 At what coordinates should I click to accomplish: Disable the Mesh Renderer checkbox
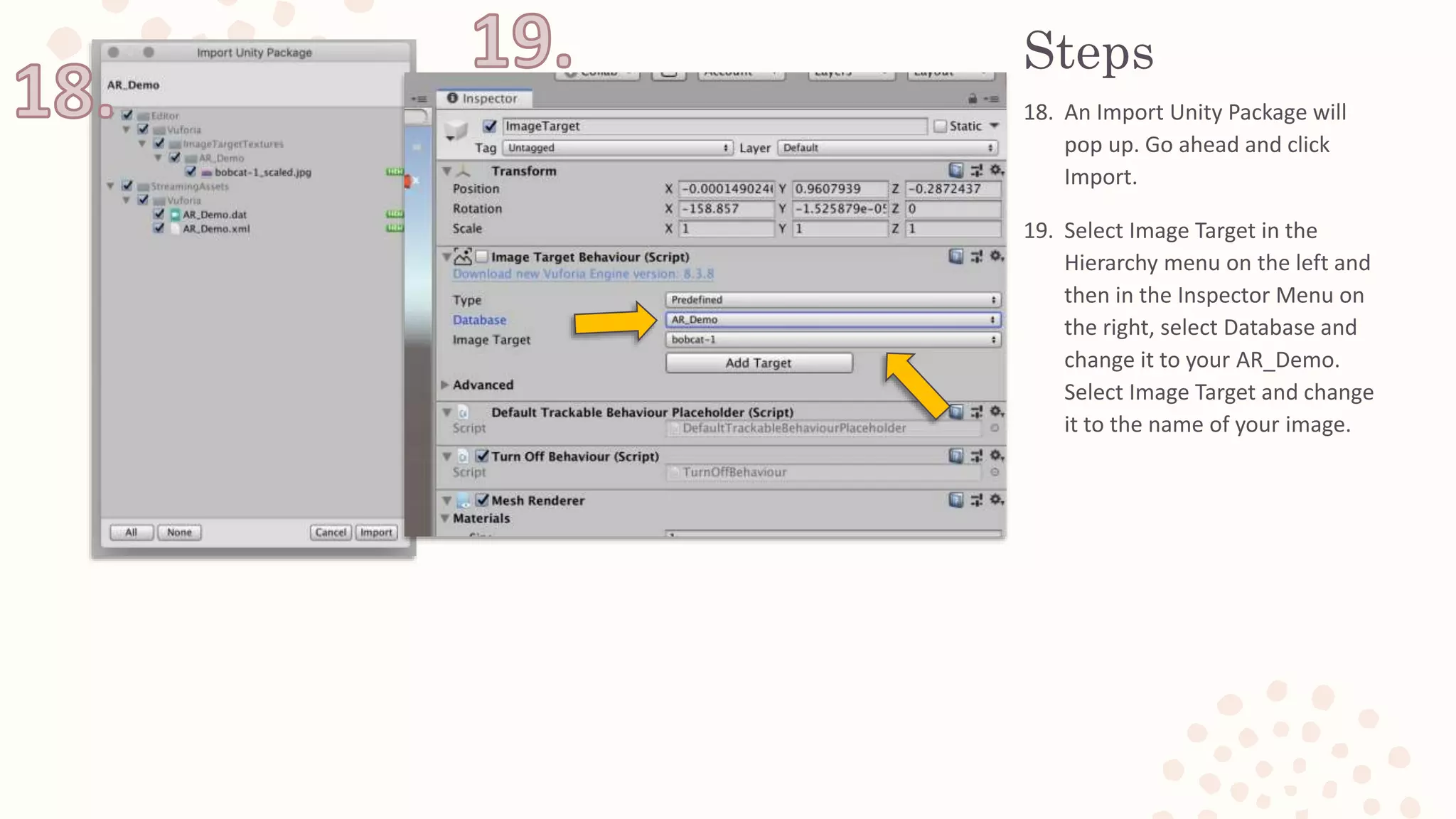[x=482, y=500]
